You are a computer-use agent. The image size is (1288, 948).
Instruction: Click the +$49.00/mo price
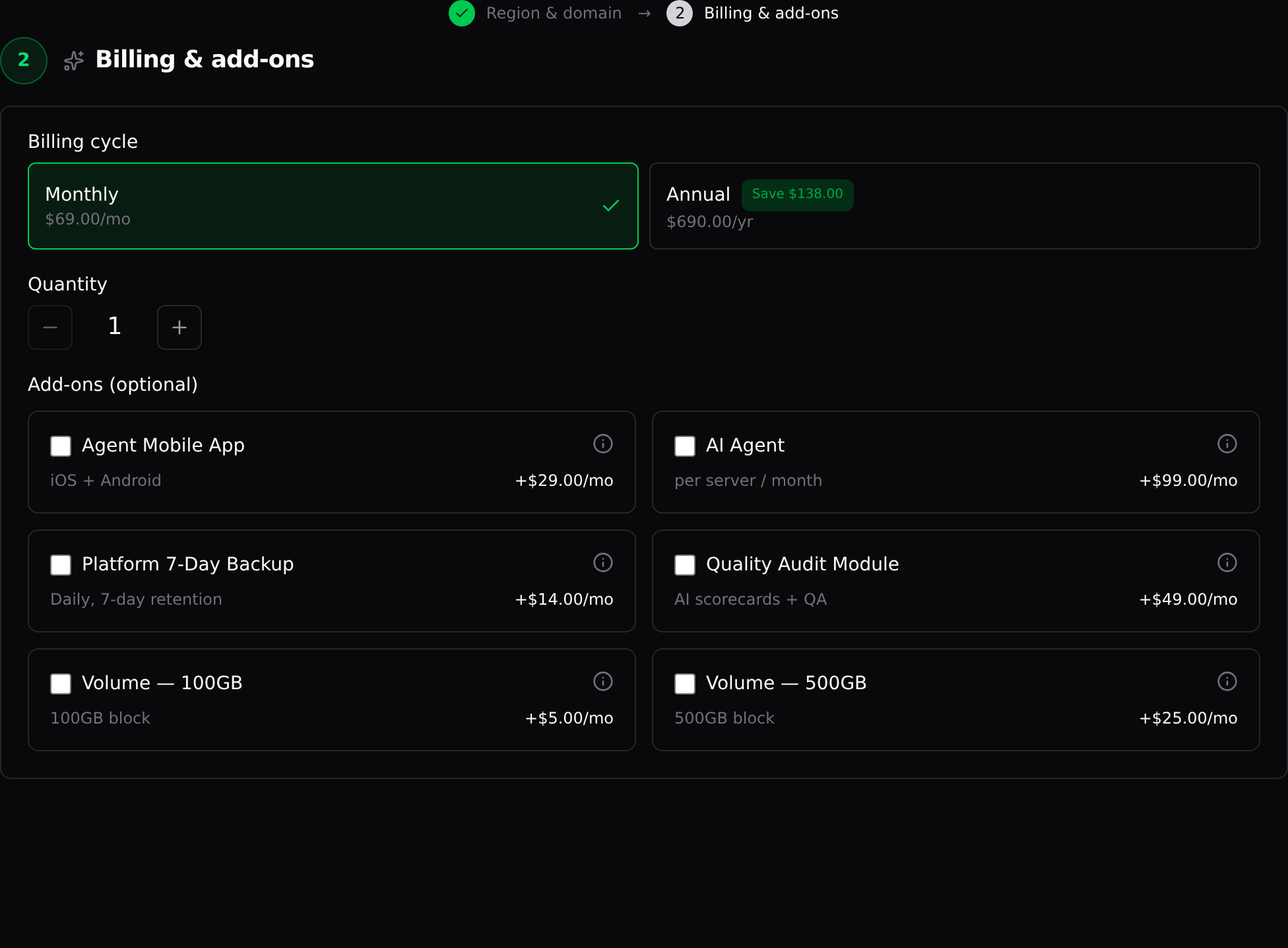coord(1188,599)
